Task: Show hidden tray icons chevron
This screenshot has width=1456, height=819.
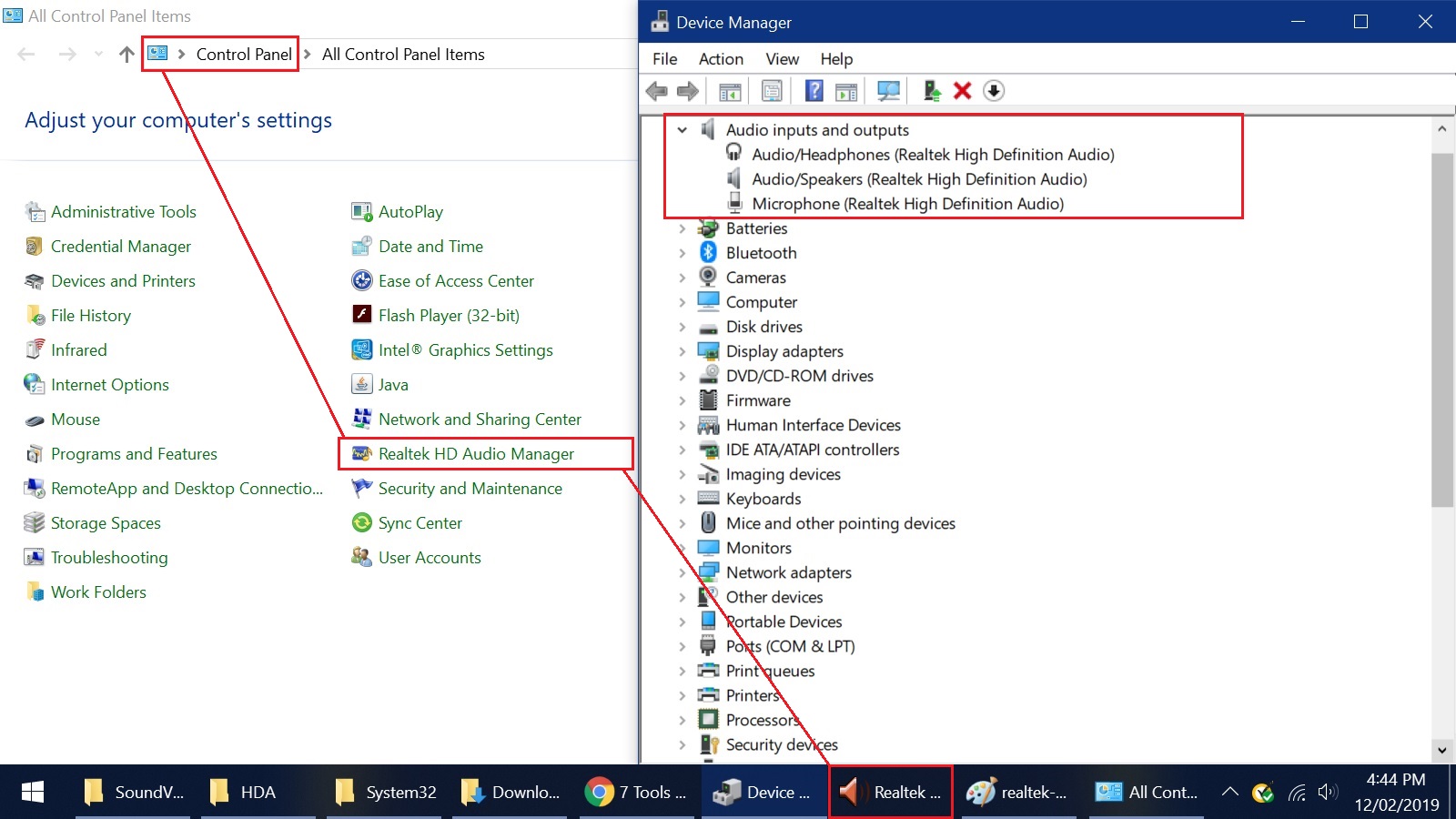Action: tap(1229, 792)
